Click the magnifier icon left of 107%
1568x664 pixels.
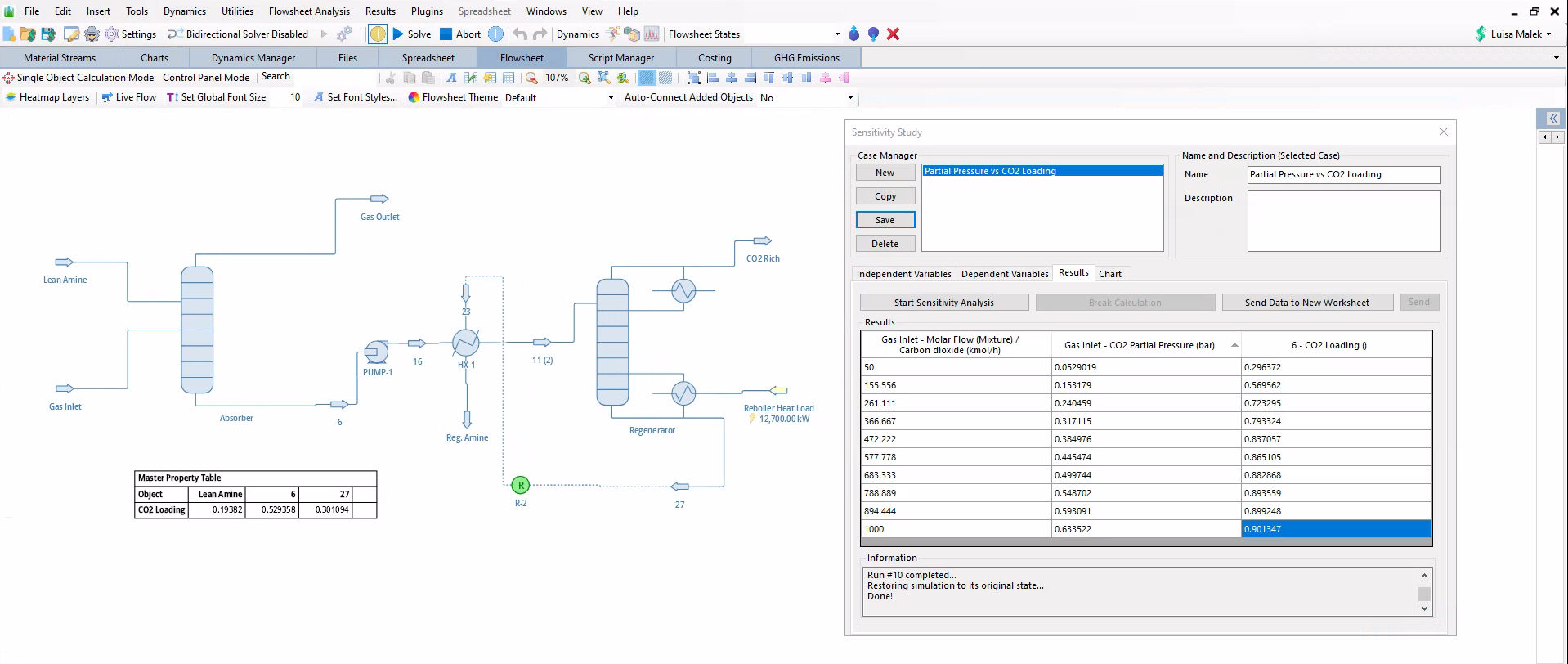tap(531, 78)
